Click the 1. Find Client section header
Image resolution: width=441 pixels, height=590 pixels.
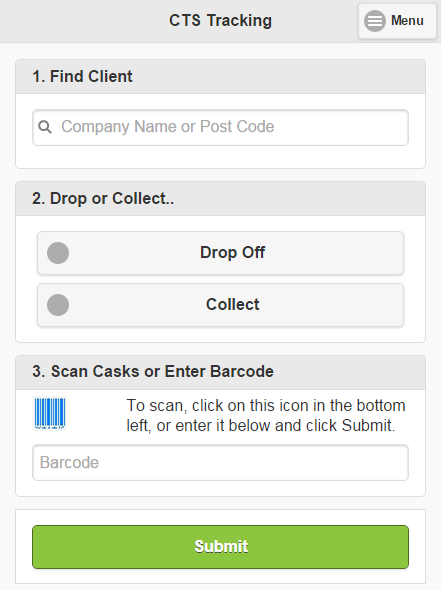click(220, 76)
